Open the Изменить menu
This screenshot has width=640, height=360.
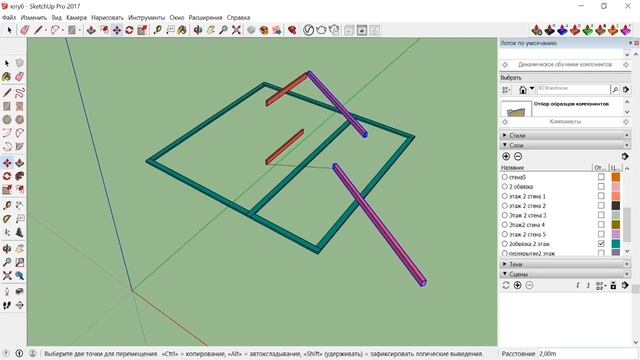pos(34,18)
